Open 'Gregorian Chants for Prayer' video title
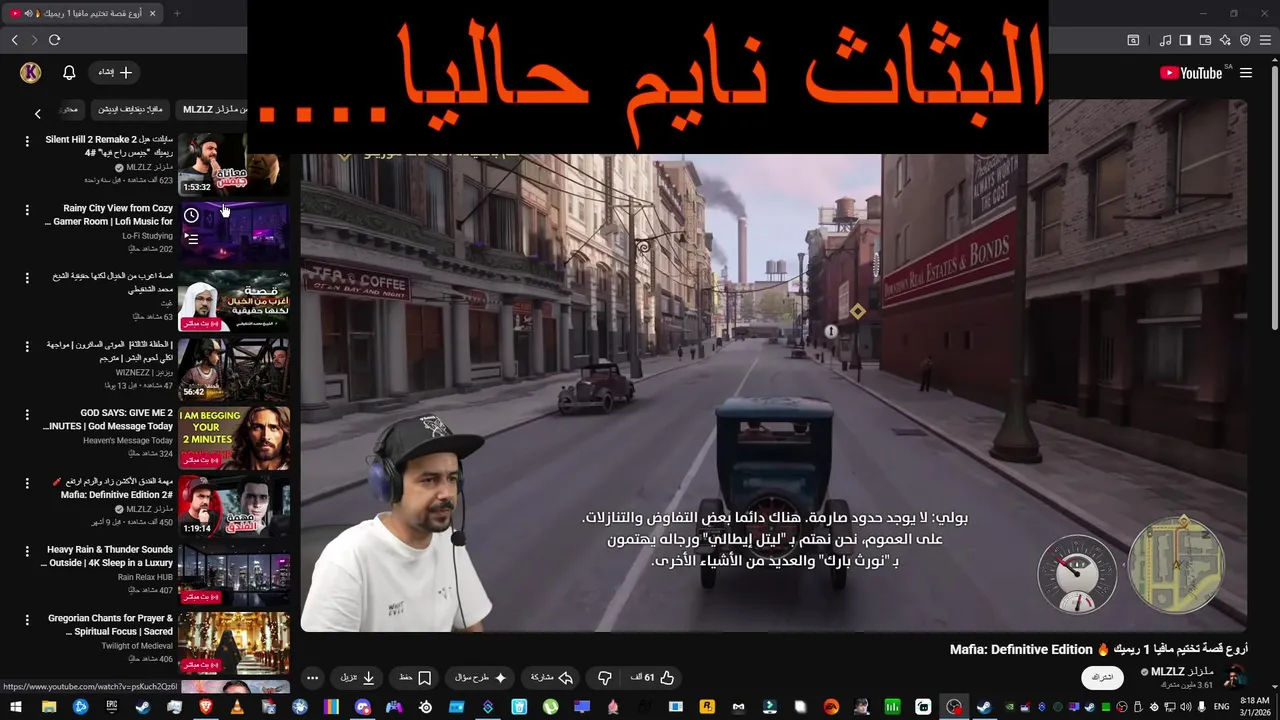1280x720 pixels. 110,625
